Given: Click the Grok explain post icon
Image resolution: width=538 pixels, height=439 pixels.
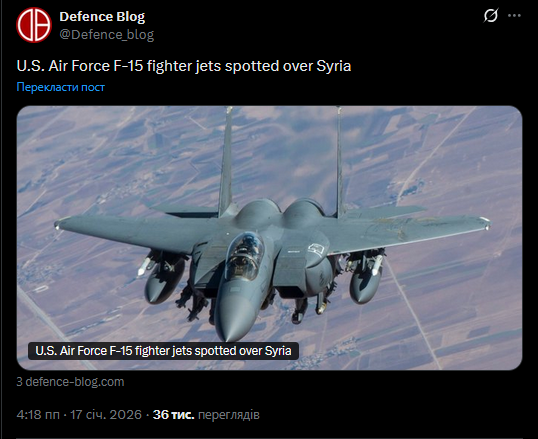Looking at the screenshot, I should coord(491,15).
